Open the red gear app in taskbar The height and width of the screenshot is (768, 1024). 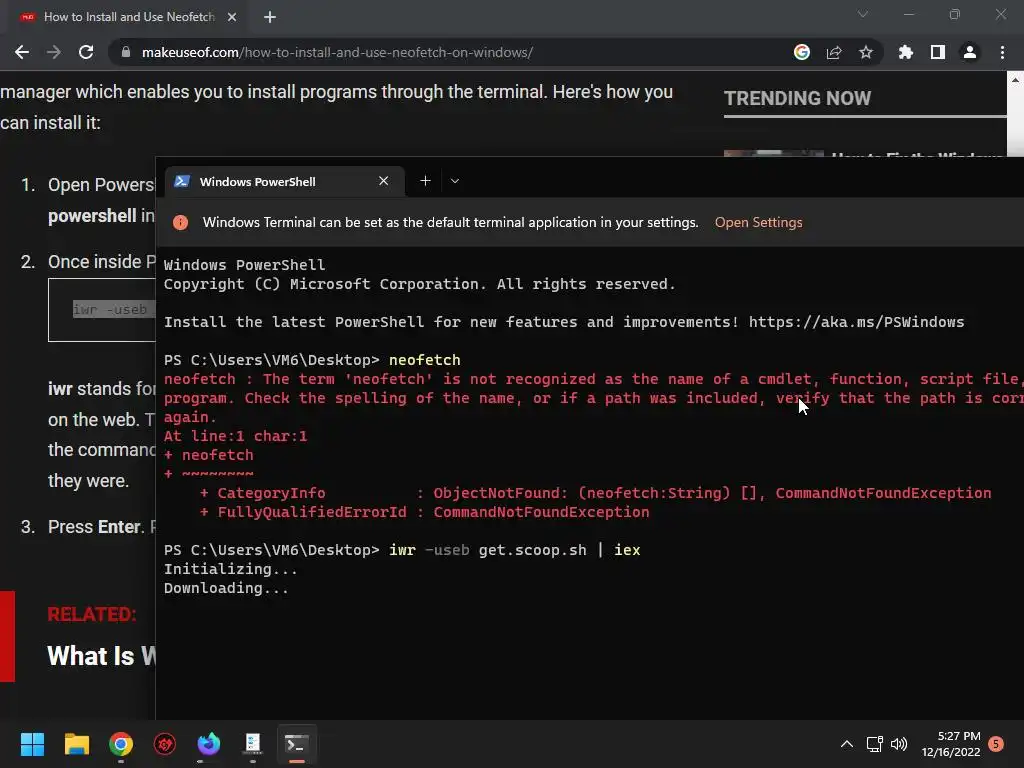click(165, 744)
